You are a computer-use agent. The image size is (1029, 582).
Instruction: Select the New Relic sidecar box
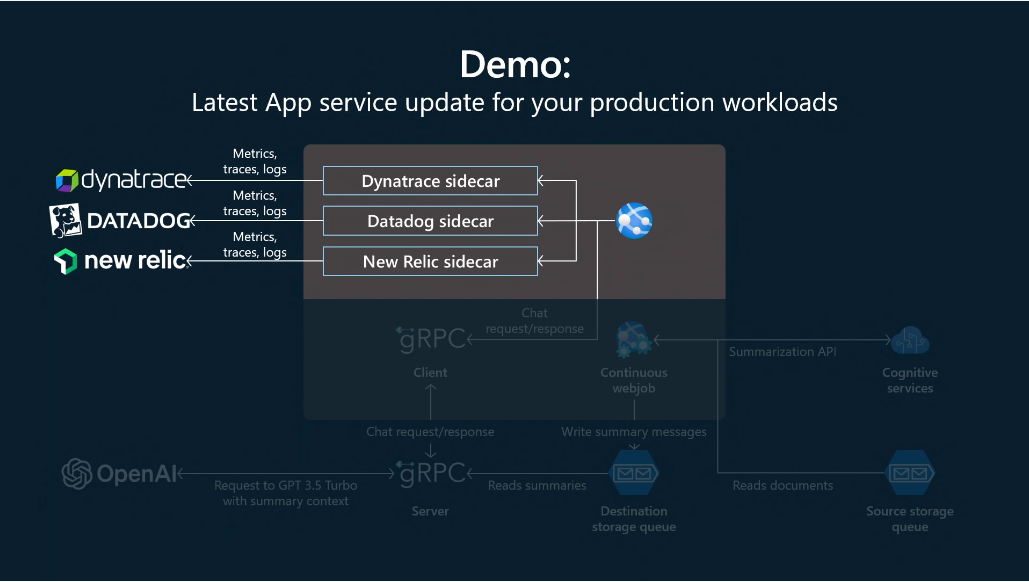point(430,261)
